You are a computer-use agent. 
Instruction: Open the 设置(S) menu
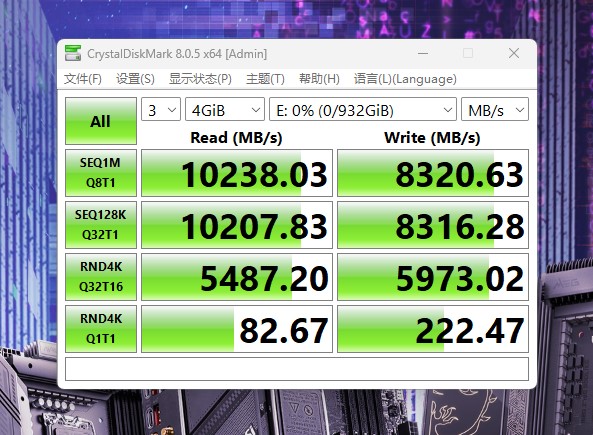pyautogui.click(x=135, y=79)
